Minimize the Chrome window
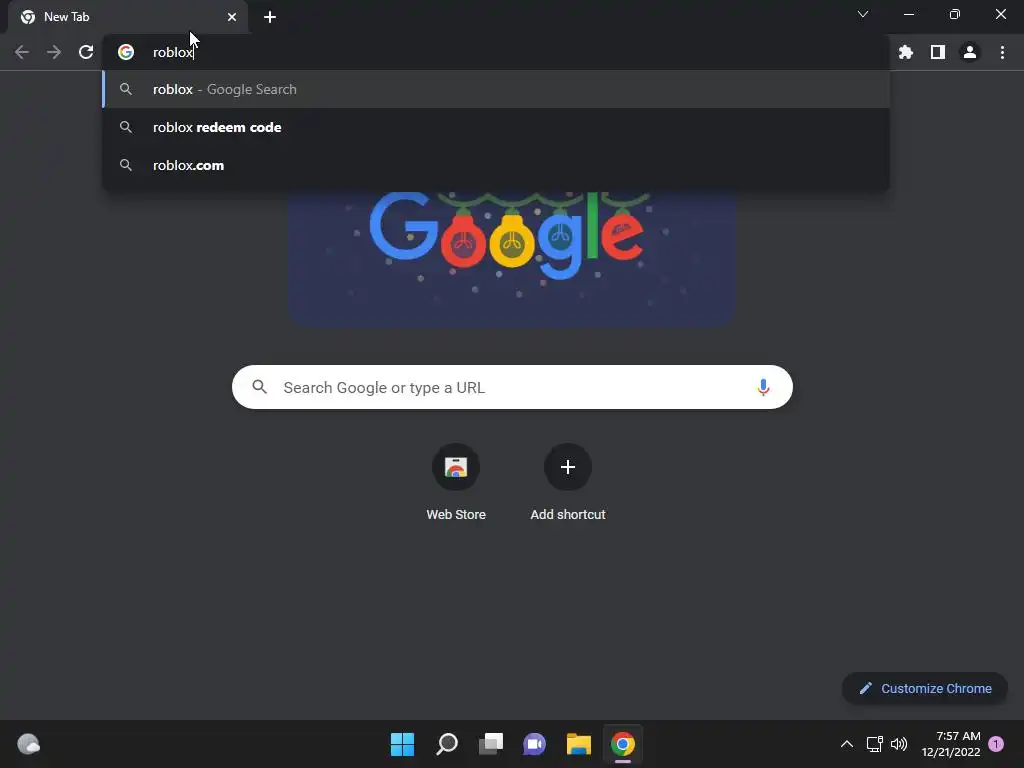 908,14
